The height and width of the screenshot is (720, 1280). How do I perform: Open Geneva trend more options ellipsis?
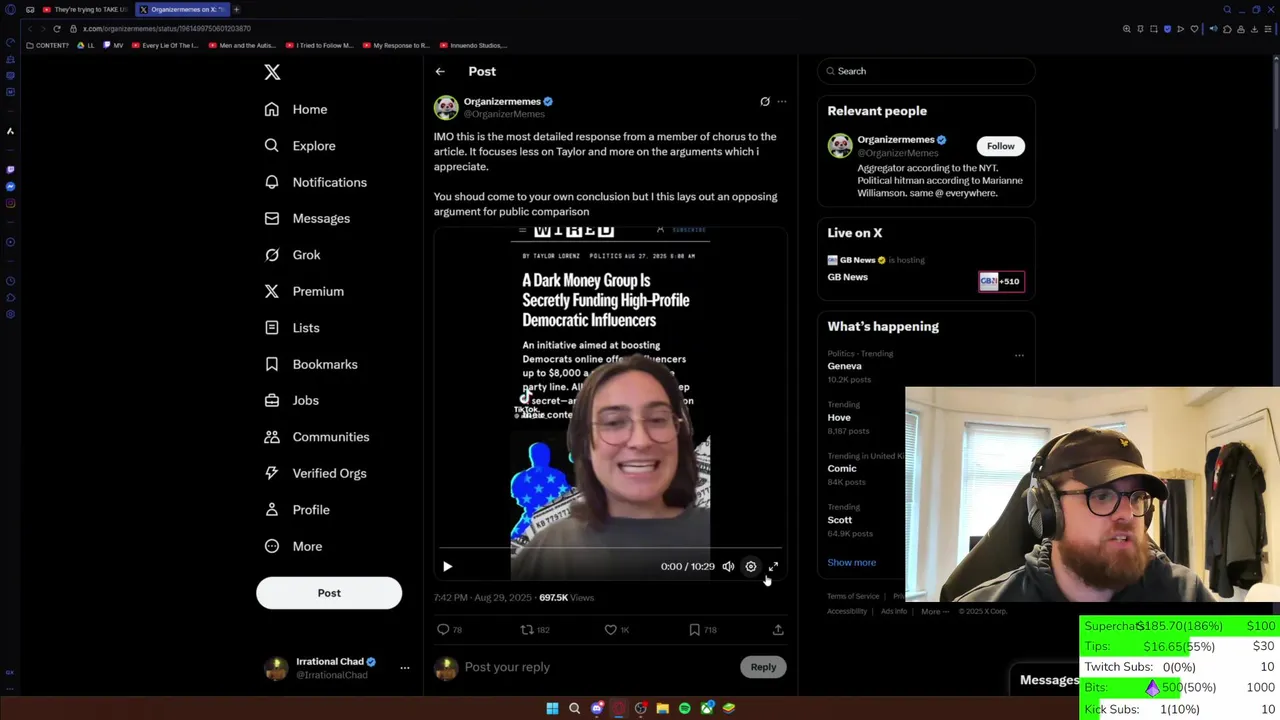pos(1019,355)
